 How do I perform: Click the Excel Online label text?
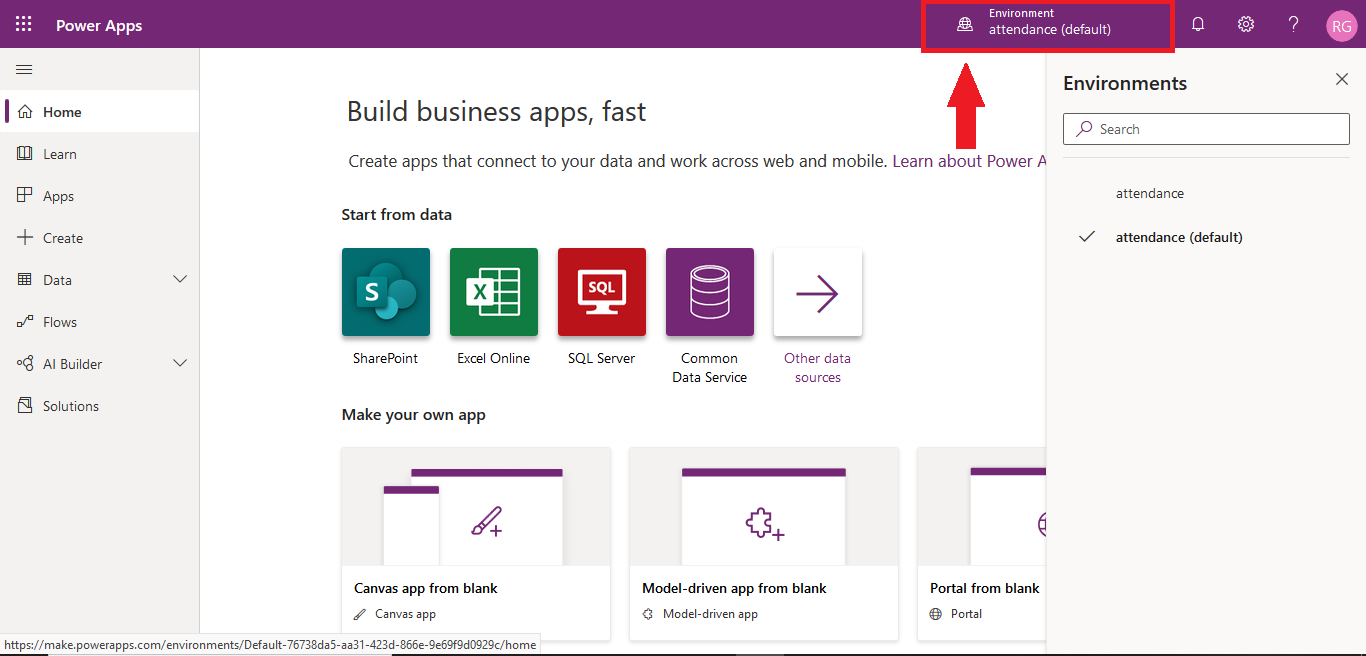point(494,358)
